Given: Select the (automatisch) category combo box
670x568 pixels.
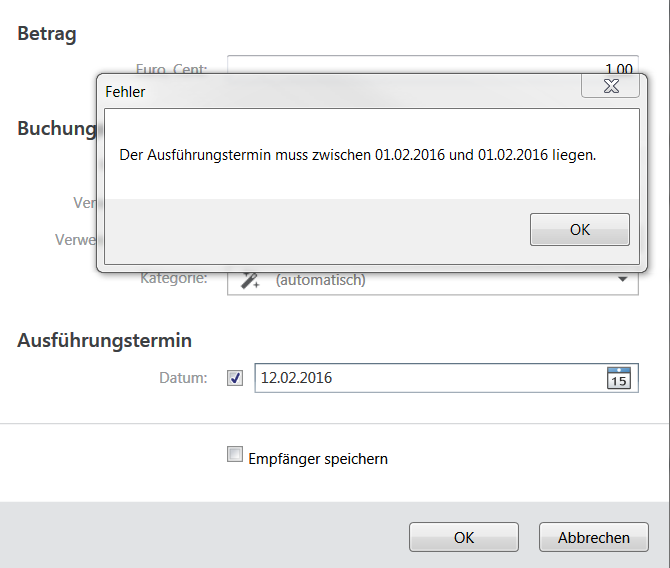Looking at the screenshot, I should click(x=430, y=280).
